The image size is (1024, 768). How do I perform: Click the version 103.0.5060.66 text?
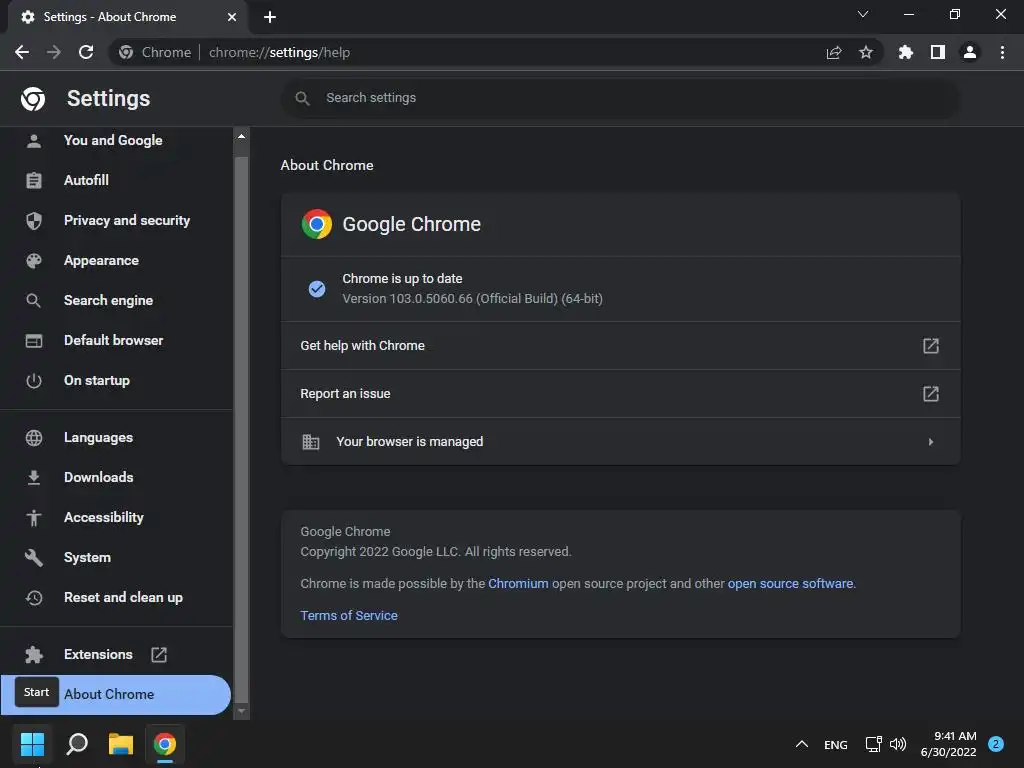click(x=472, y=298)
